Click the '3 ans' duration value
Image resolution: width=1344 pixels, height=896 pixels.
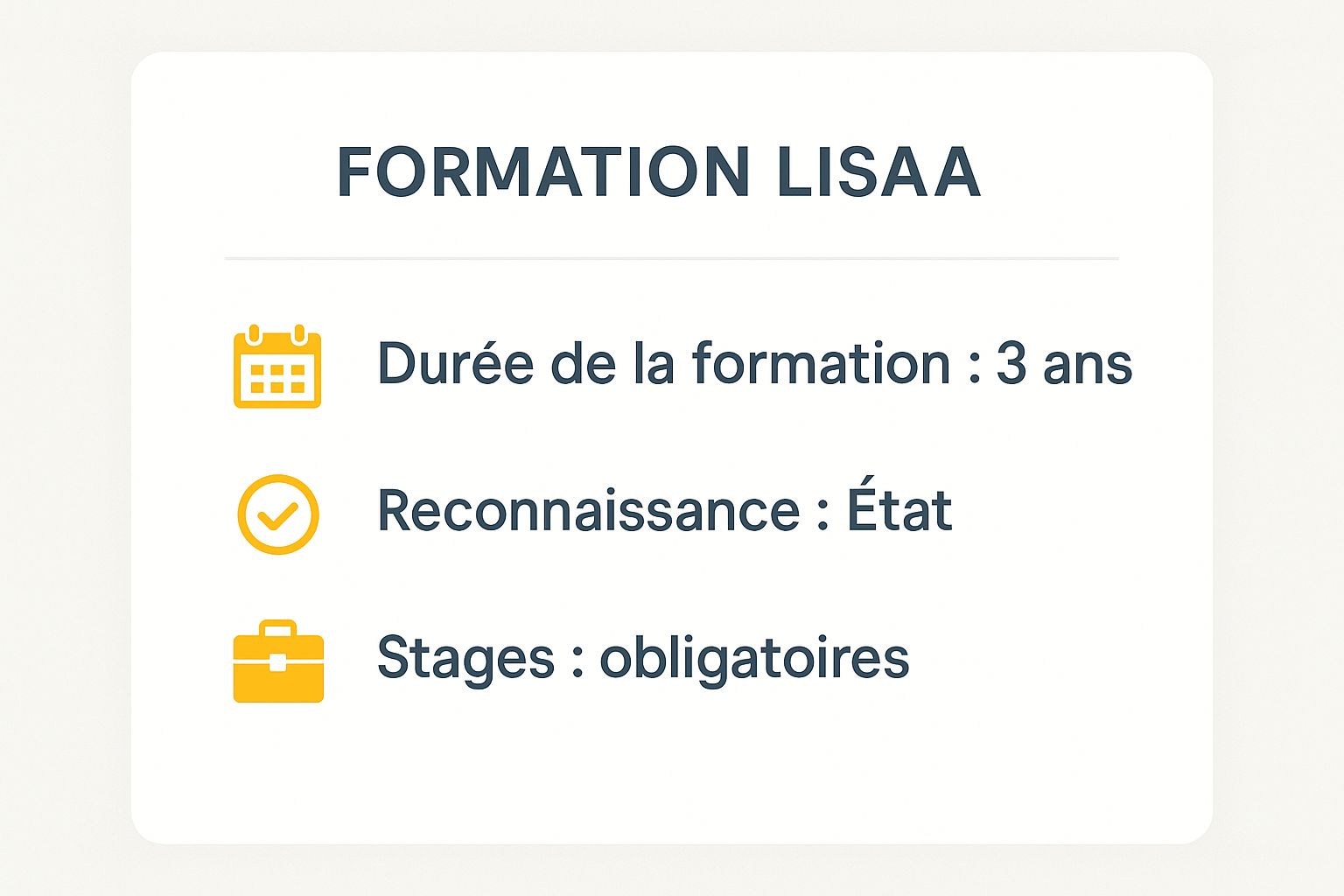(x=1064, y=364)
